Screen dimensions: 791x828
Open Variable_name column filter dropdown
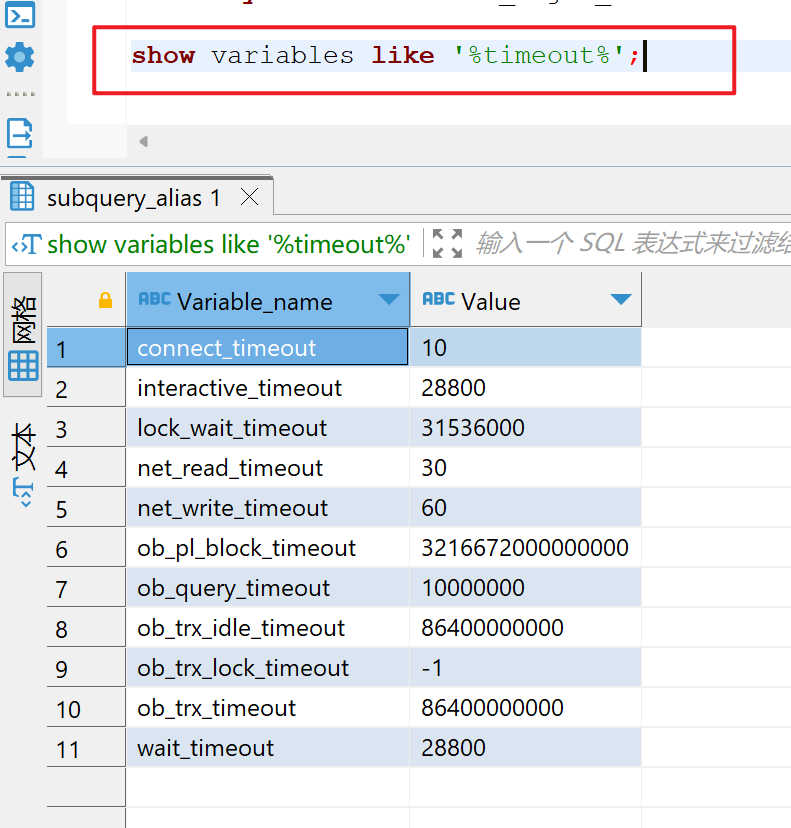pyautogui.click(x=389, y=300)
